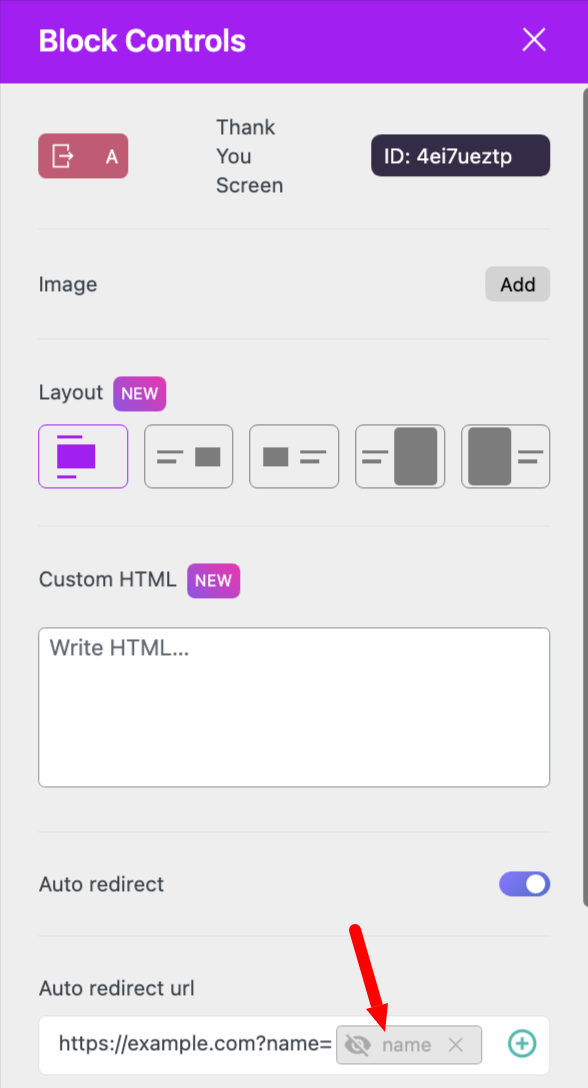Screen dimensions: 588x1088
Task: Click the ID: 4ei7ueztp badge
Action: coord(461,155)
